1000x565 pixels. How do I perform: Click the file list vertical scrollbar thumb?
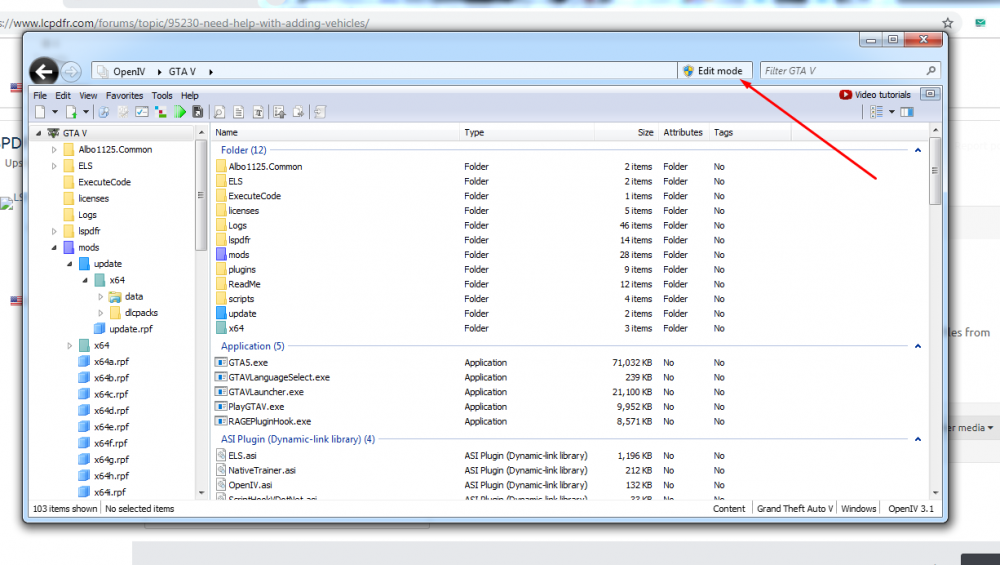click(935, 171)
